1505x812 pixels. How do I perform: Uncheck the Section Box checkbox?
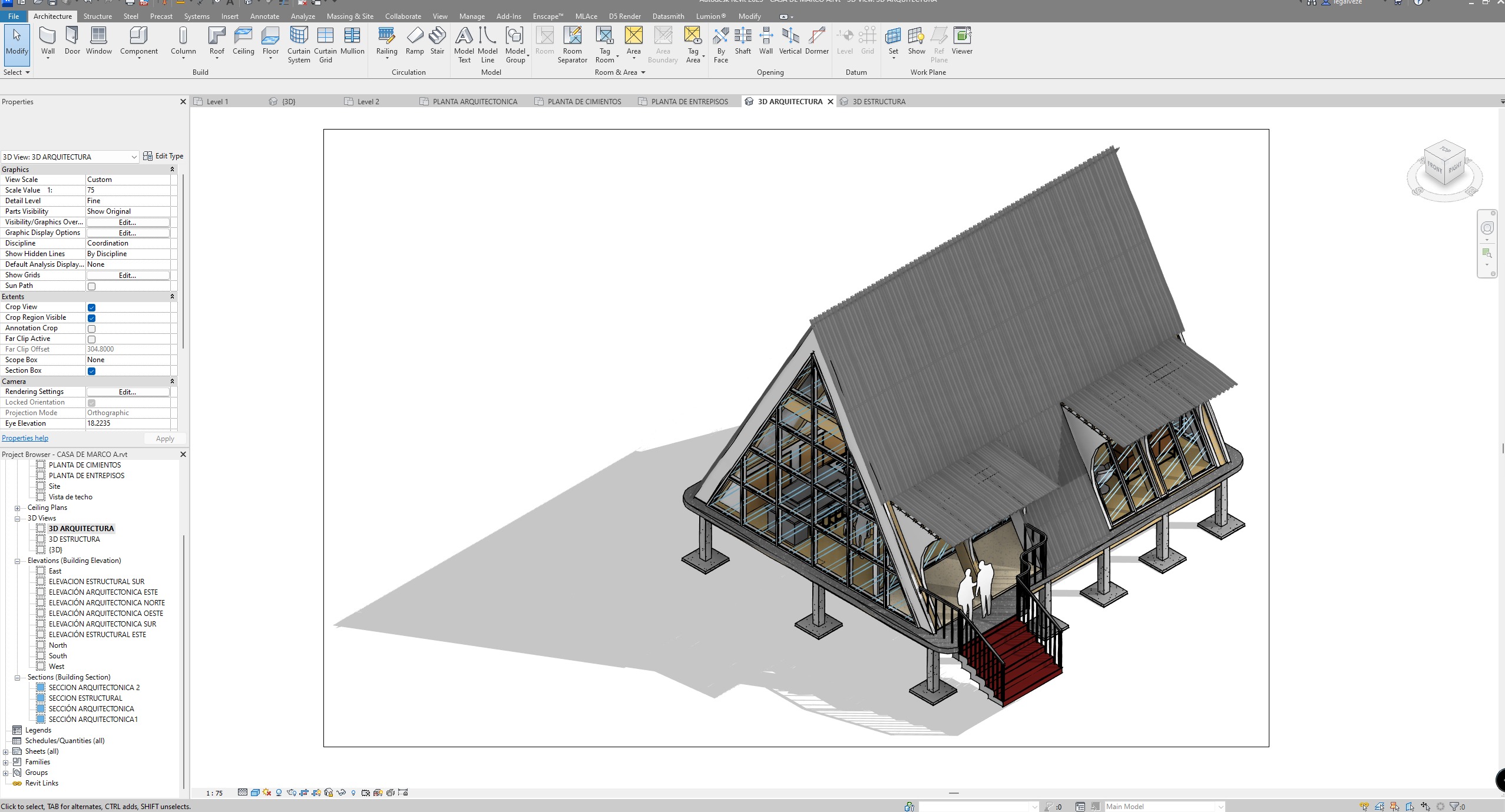(91, 371)
